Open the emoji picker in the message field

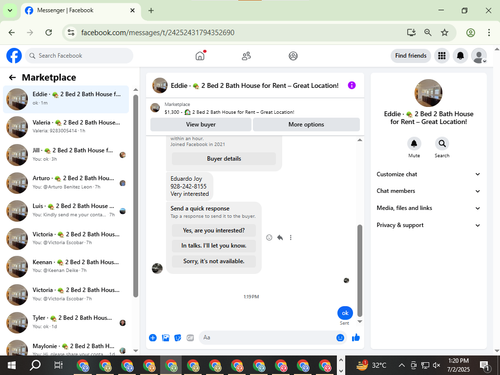340,338
